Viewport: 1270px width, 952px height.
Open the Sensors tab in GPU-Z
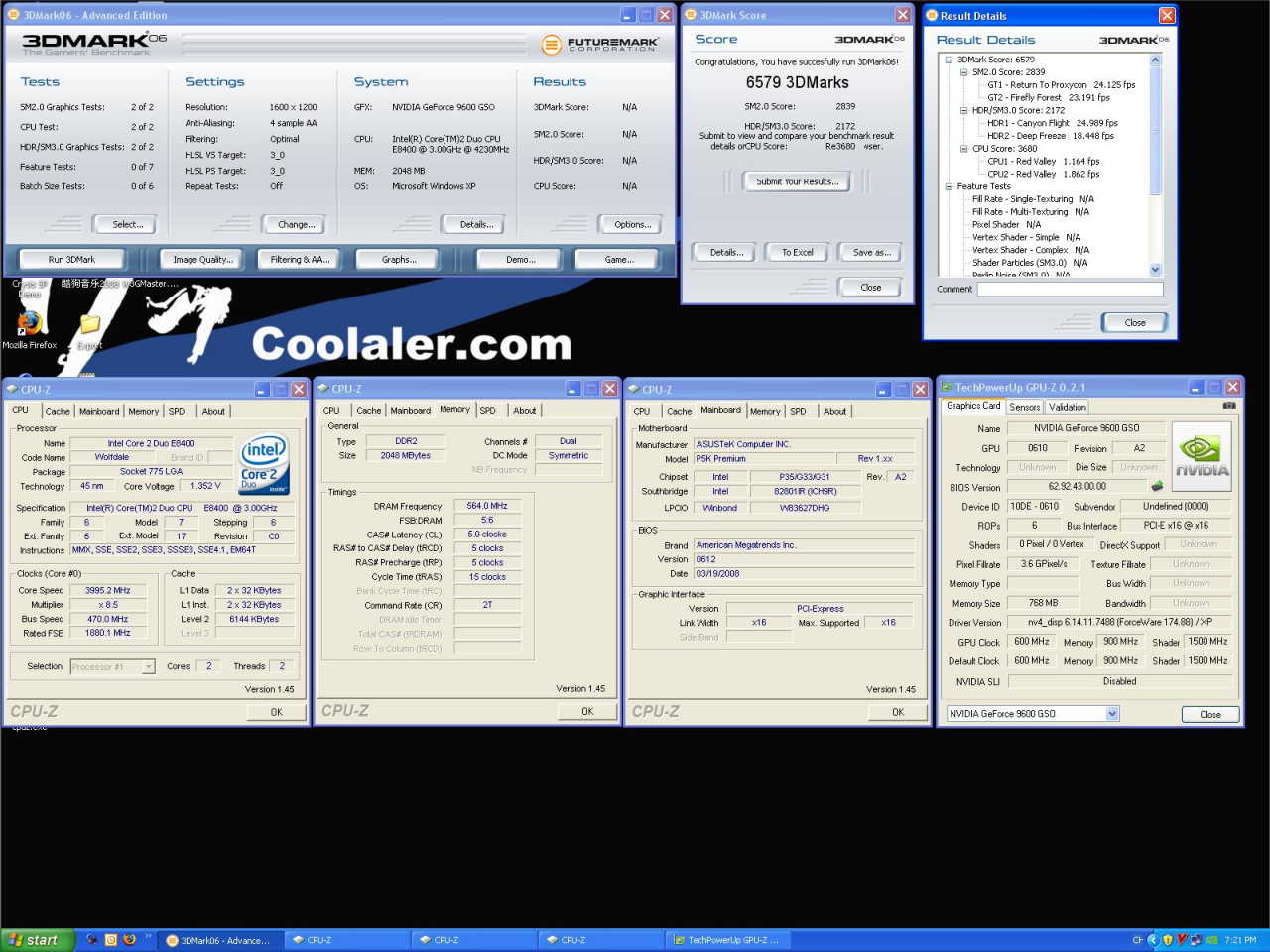click(x=1025, y=407)
